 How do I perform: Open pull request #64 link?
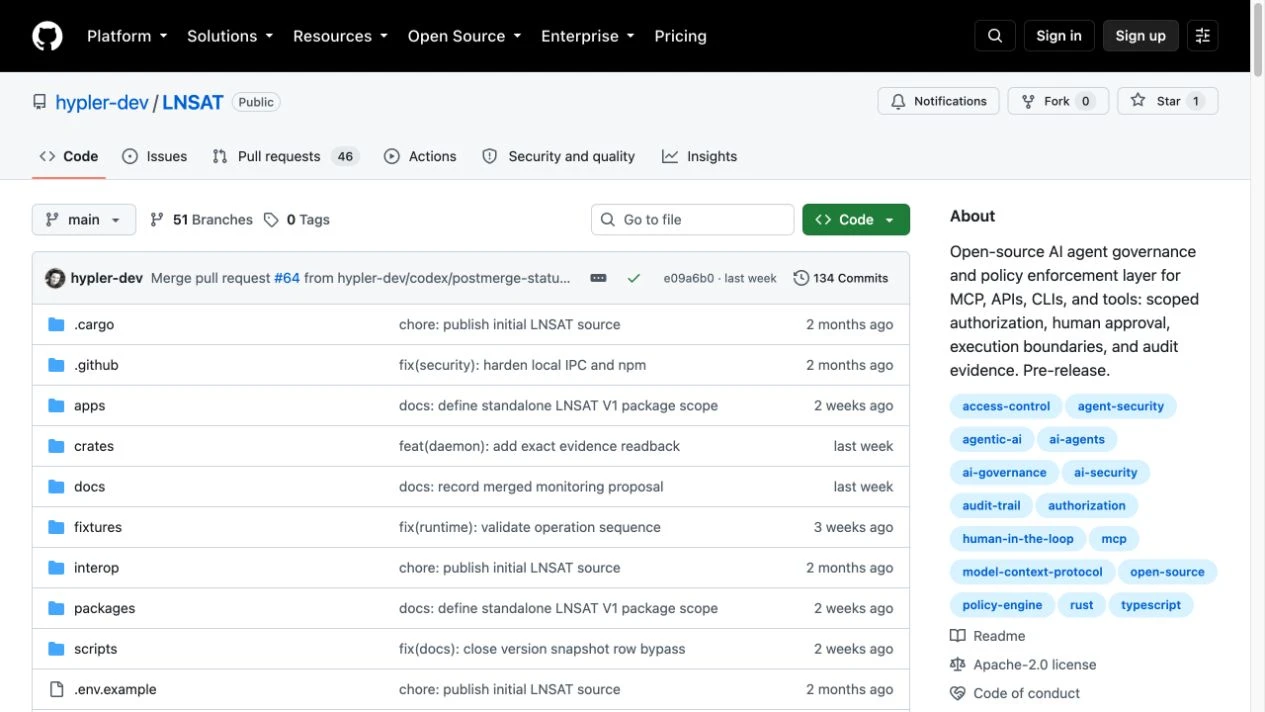(287, 278)
